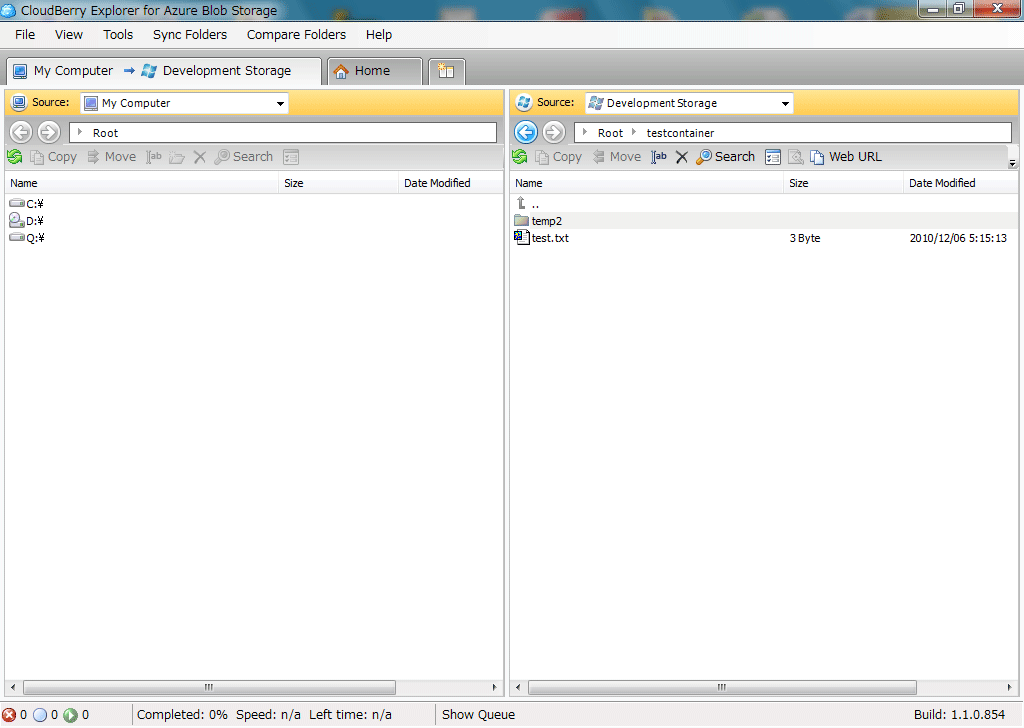Switch to the Home tab
The width and height of the screenshot is (1024, 728).
coord(375,71)
